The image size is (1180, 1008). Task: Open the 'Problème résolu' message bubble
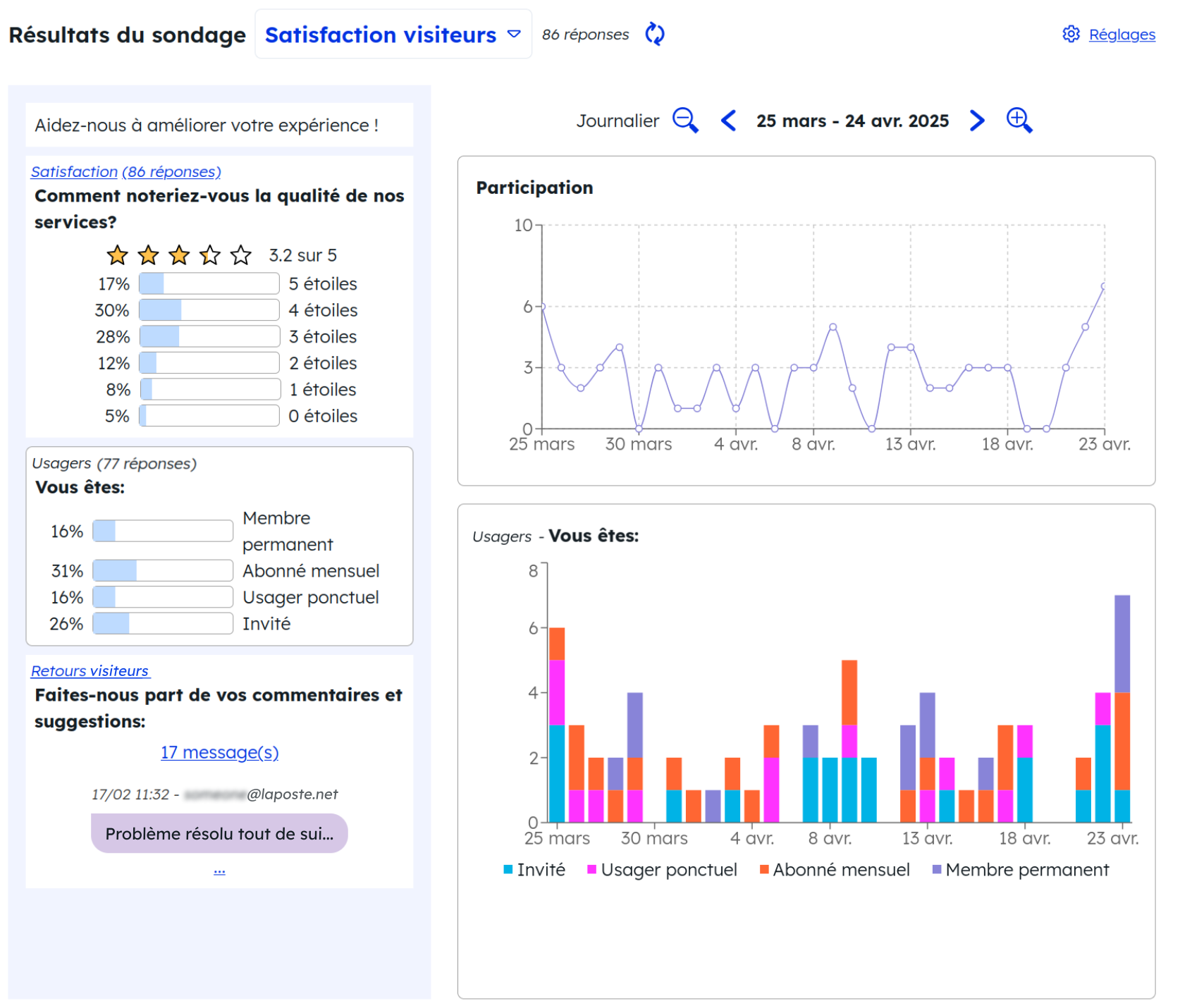[219, 834]
